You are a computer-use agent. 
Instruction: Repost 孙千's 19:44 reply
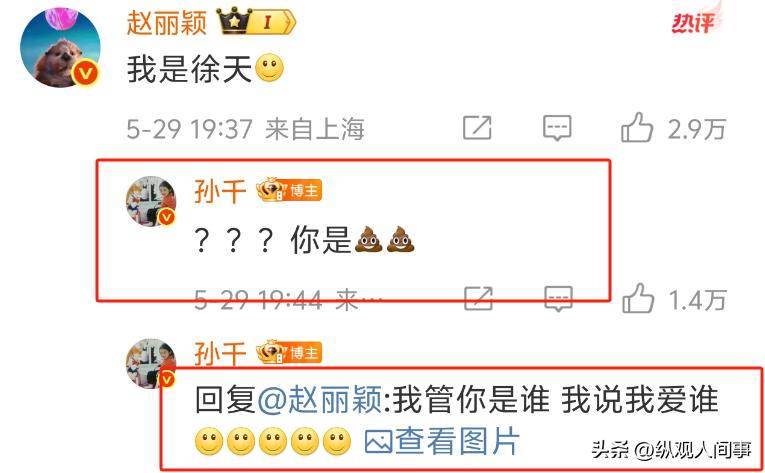click(478, 298)
